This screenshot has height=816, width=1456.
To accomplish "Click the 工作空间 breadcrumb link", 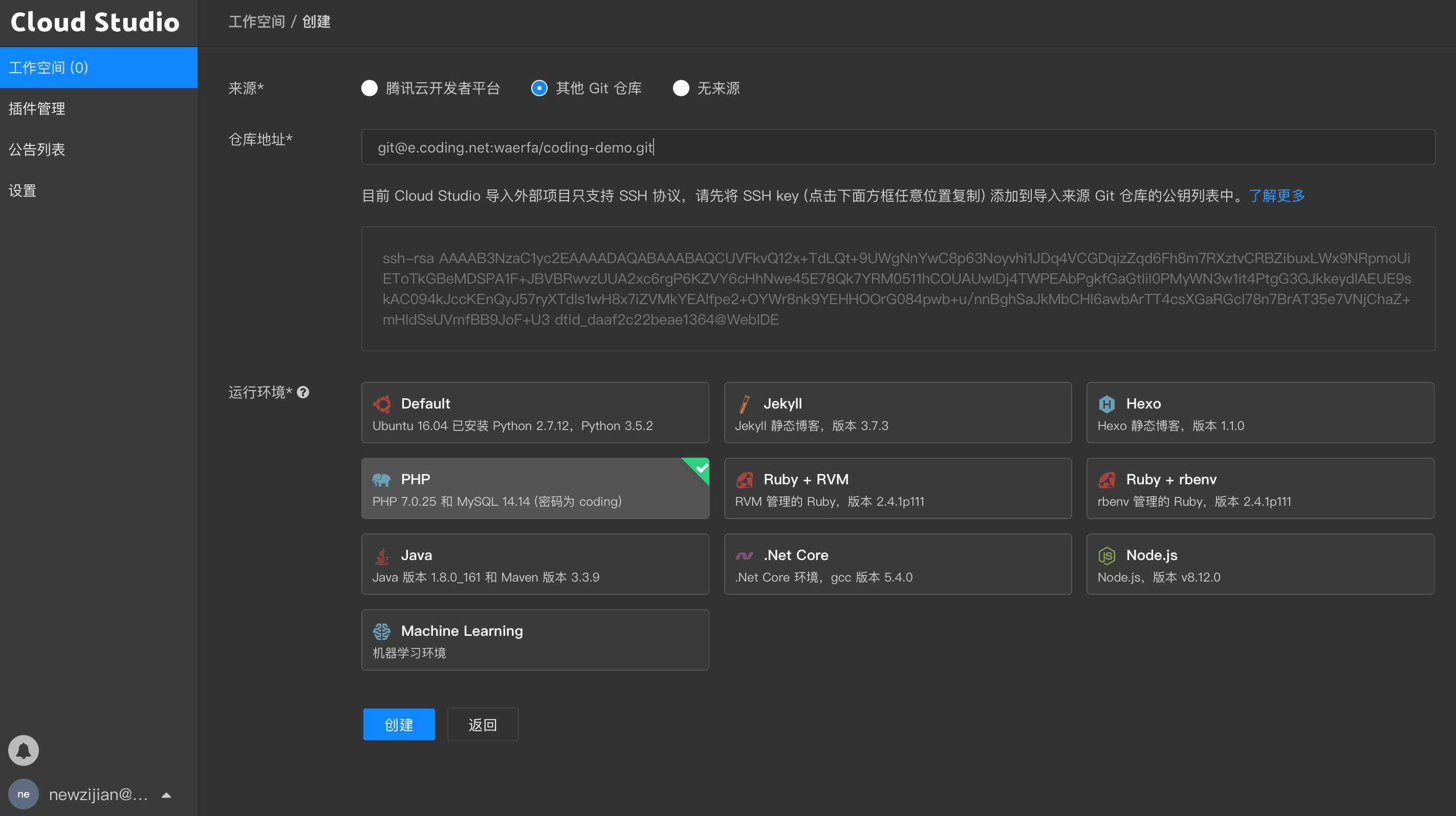I will click(x=256, y=22).
